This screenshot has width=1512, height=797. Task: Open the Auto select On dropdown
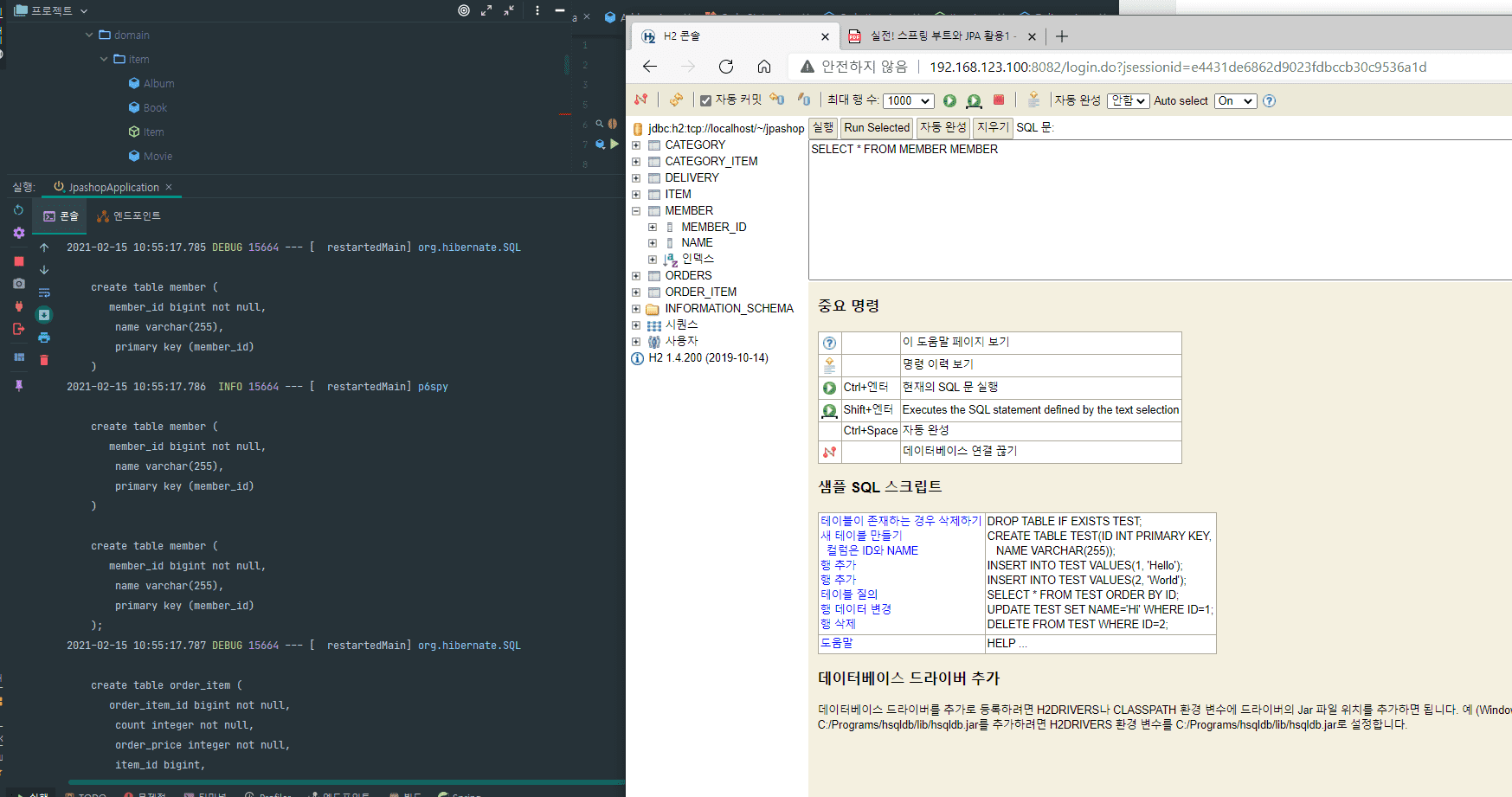tap(1235, 100)
